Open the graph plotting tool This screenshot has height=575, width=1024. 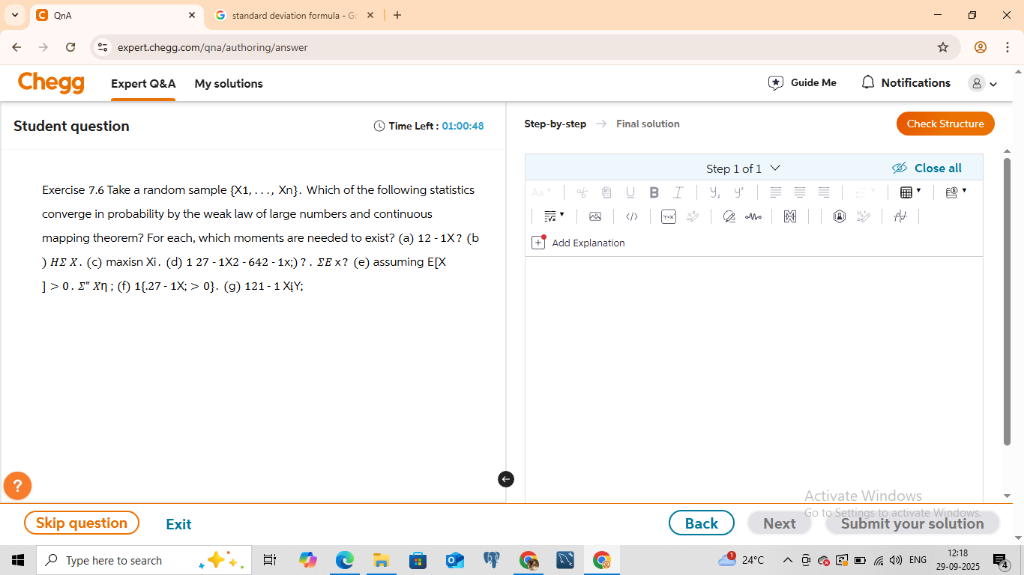tap(900, 216)
